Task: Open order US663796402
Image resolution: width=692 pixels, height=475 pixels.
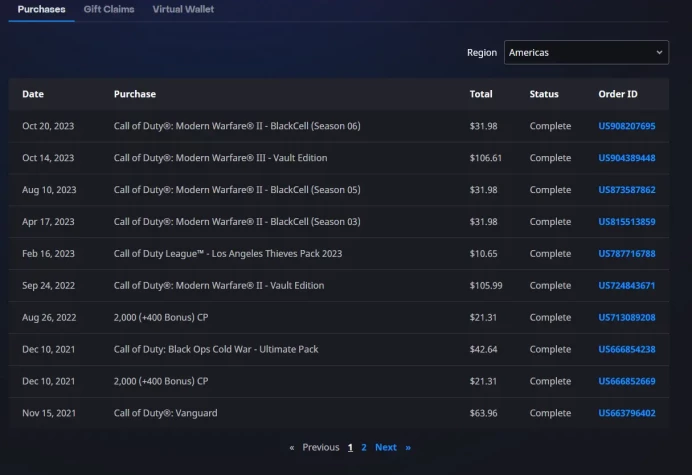Action: click(627, 413)
